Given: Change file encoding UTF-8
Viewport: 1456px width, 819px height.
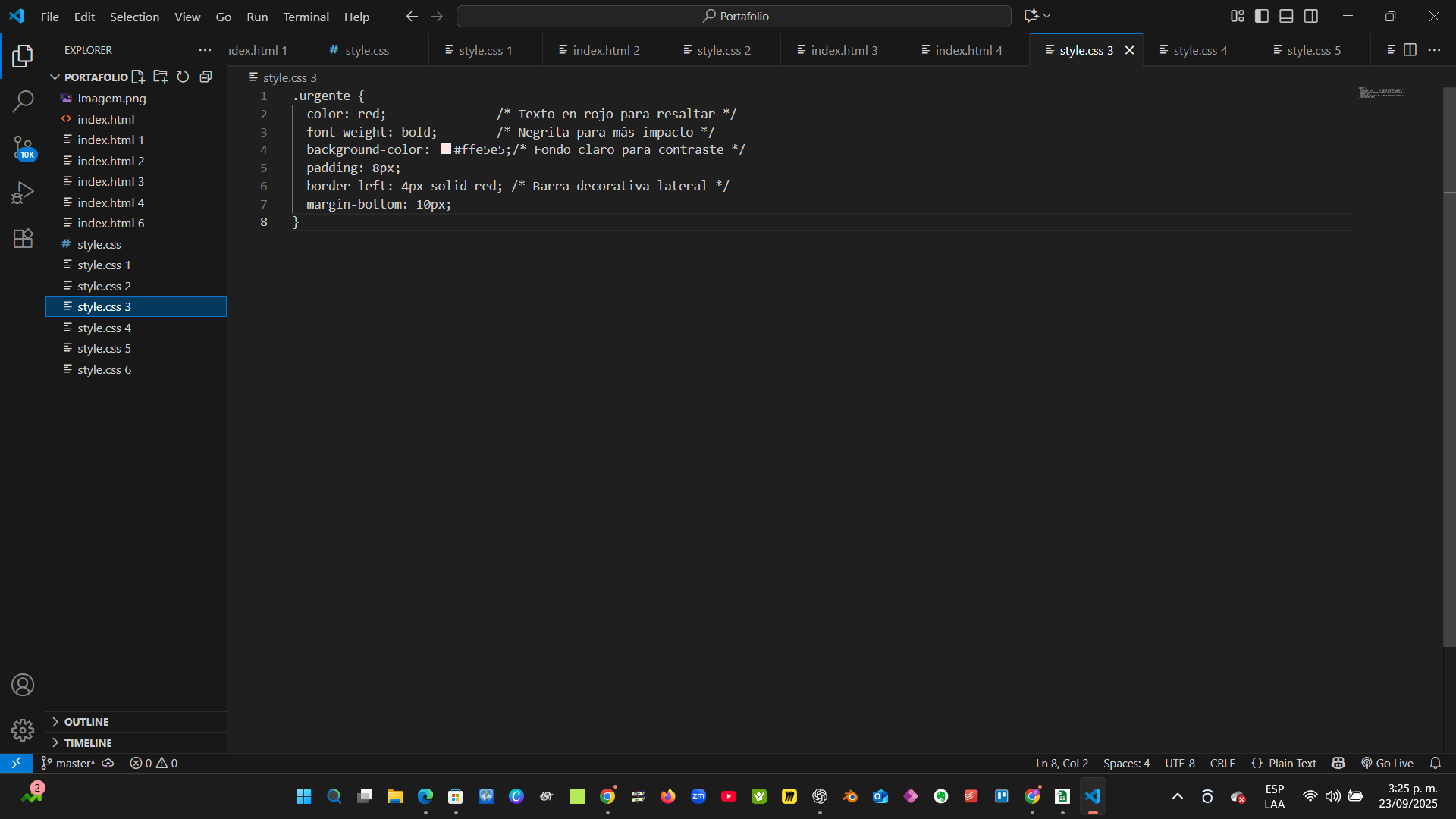Looking at the screenshot, I should 1180,764.
